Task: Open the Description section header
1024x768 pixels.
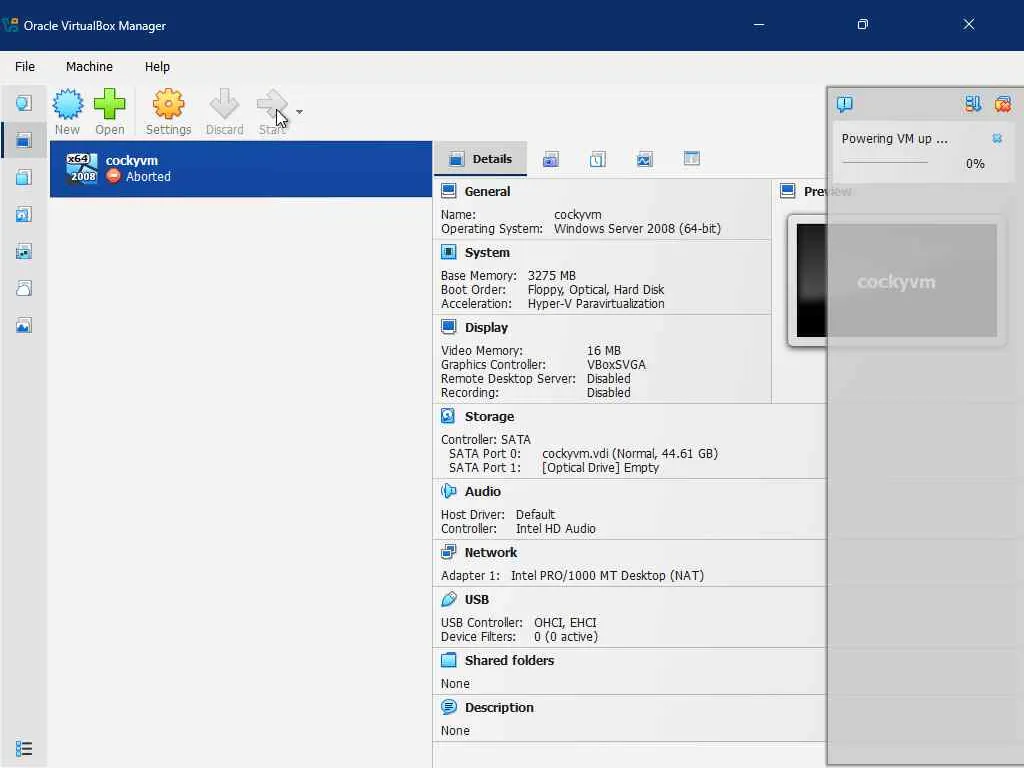Action: point(499,707)
